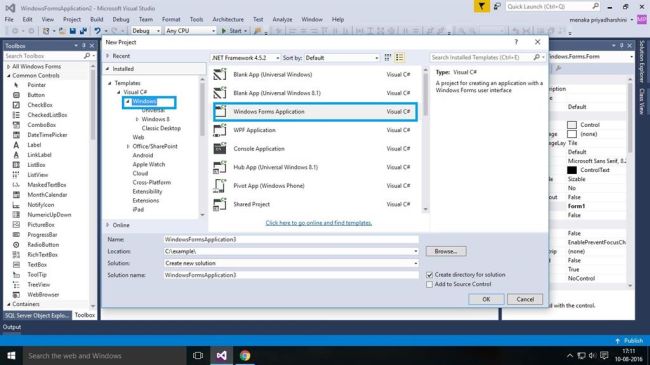This screenshot has height=365, width=650.
Task: Select the WPF Application template icon
Action: 220,130
